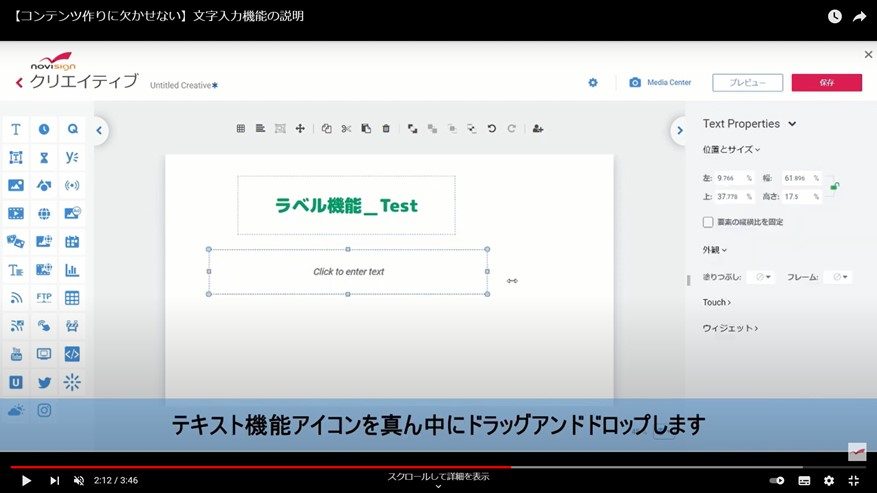The width and height of the screenshot is (877, 493).
Task: Click the move arrows toolbar icon
Action: pos(300,129)
